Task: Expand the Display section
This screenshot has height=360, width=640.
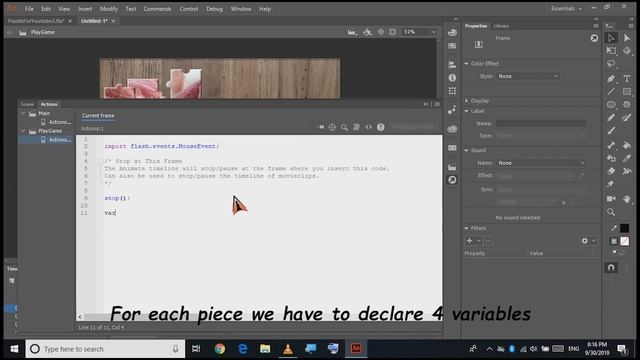Action: coord(467,100)
